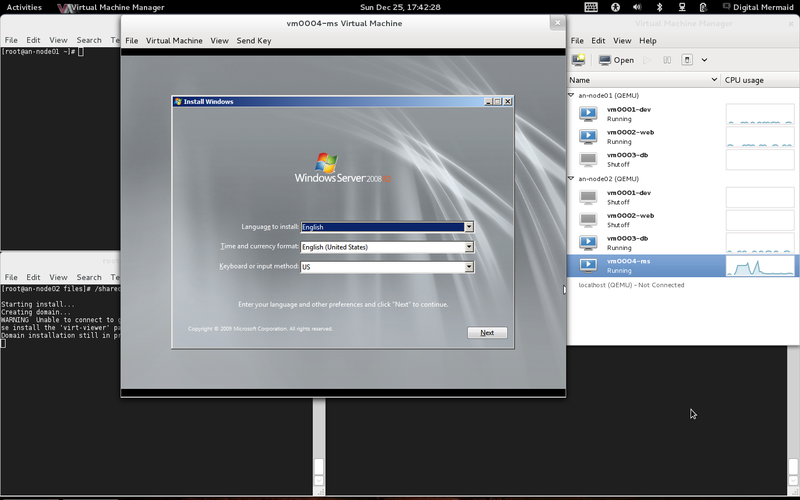Viewport: 800px width, 500px height.
Task: Click the Run play toolbar icon
Action: pos(647,60)
